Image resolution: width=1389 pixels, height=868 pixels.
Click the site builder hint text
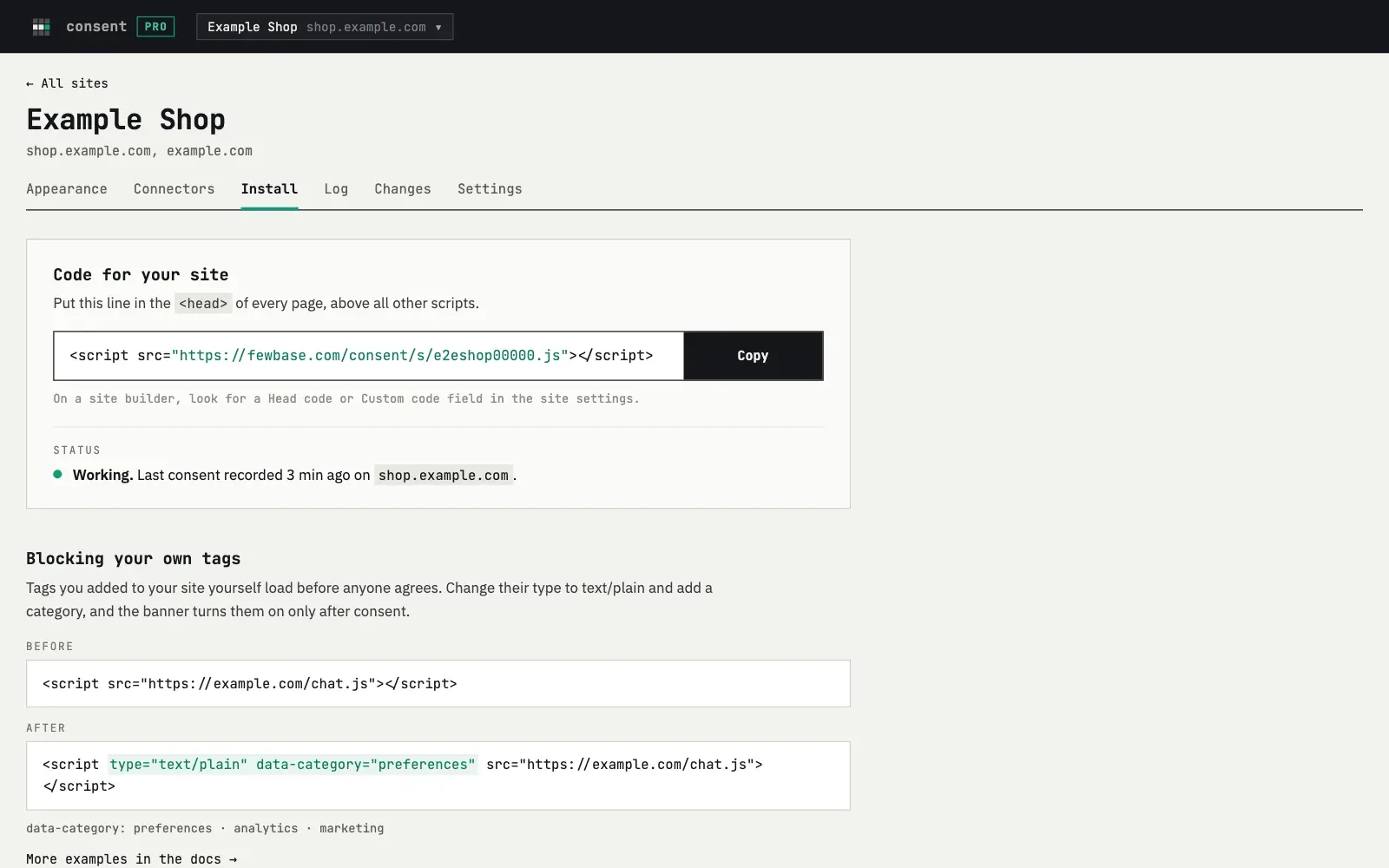click(x=346, y=399)
